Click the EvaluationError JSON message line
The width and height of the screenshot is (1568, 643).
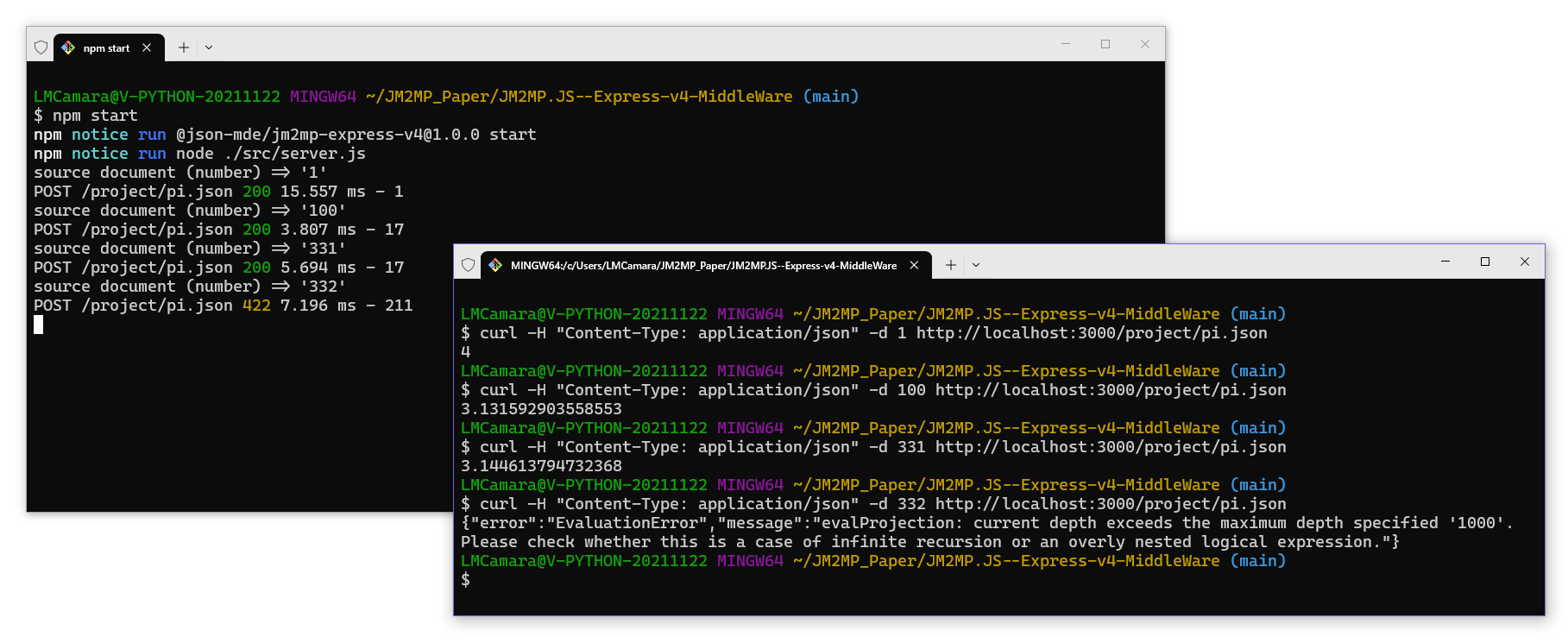click(987, 523)
